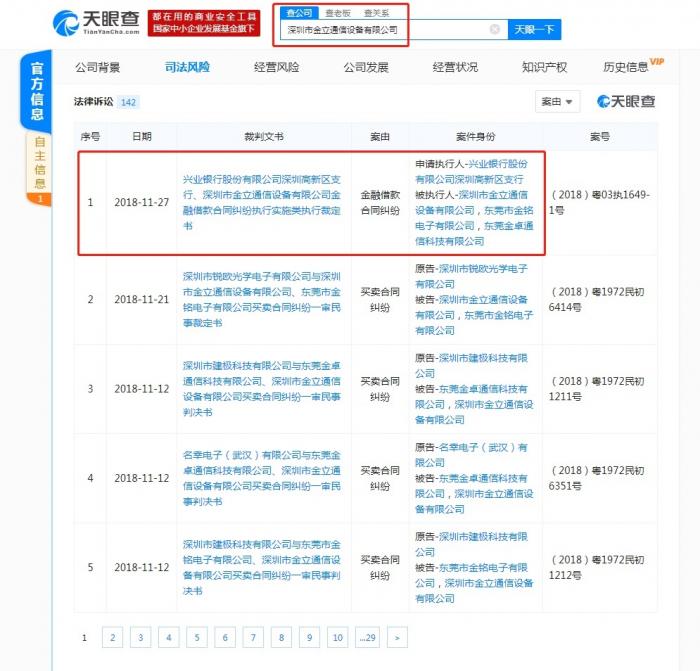
Task: Select the 查公司 search tab
Action: [x=298, y=13]
